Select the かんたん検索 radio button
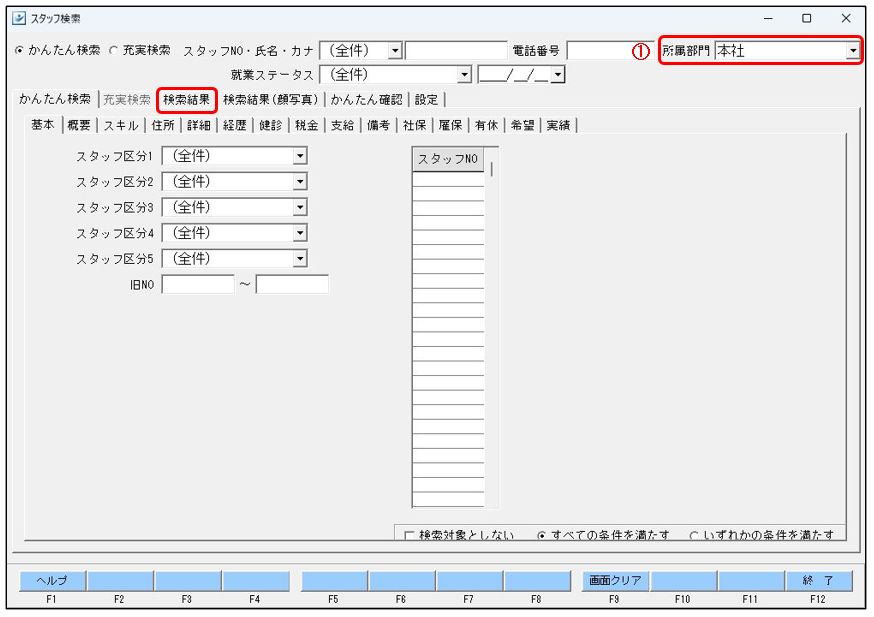This screenshot has height=617, width=874. point(20,50)
